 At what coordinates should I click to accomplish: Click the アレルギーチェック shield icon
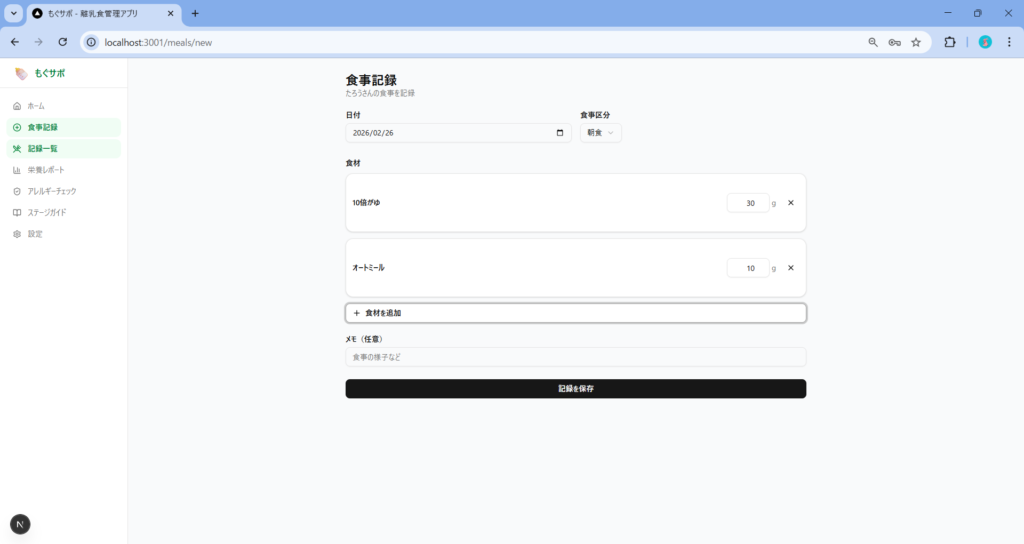pyautogui.click(x=17, y=191)
